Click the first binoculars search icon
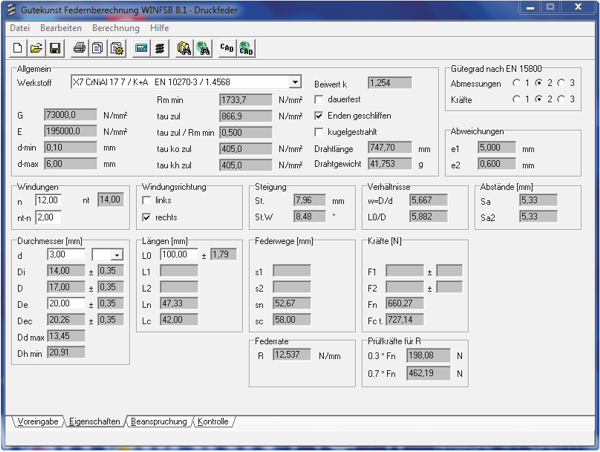Screen dimensions: 600x452 (184, 47)
